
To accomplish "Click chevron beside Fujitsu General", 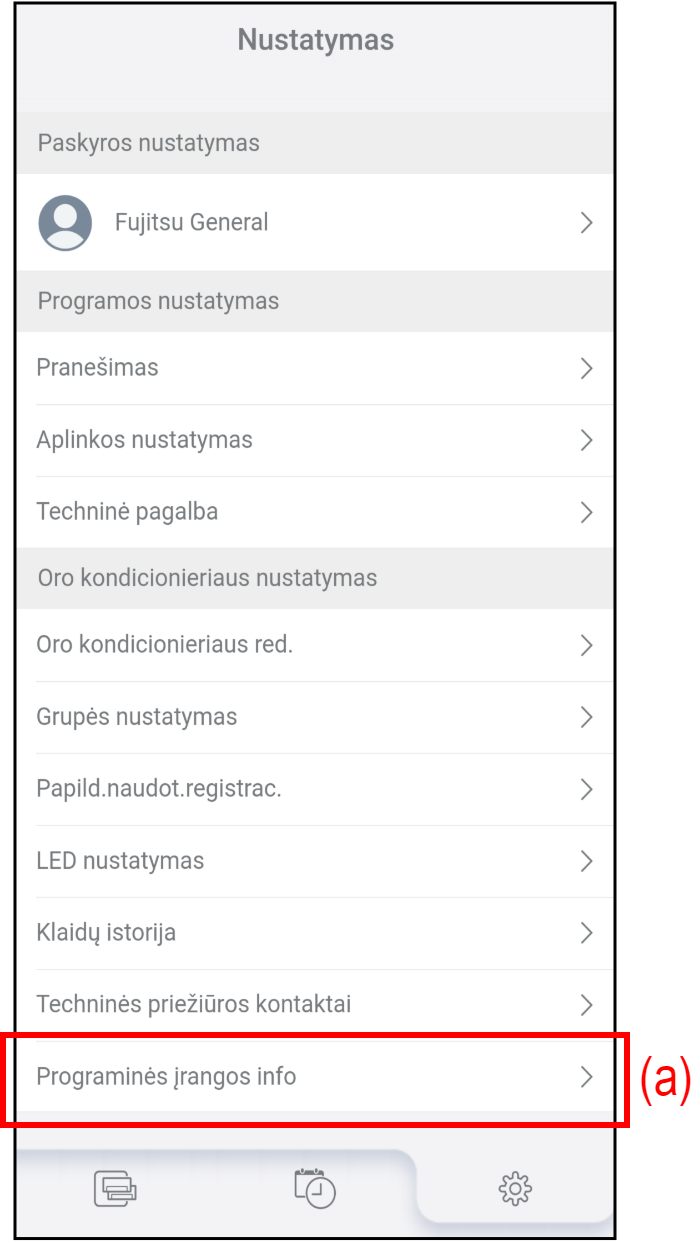I will [587, 222].
